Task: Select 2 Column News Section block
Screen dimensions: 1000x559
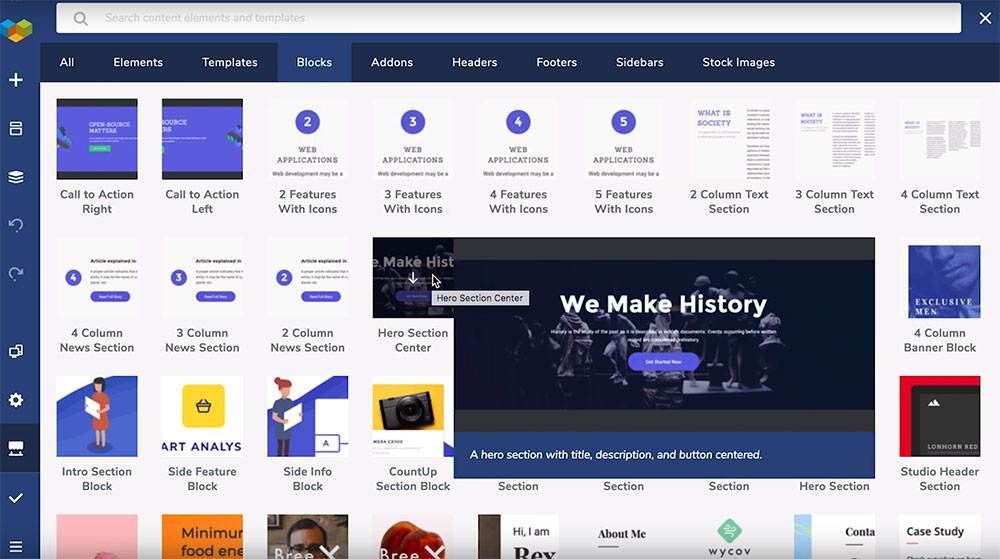Action: click(x=307, y=278)
